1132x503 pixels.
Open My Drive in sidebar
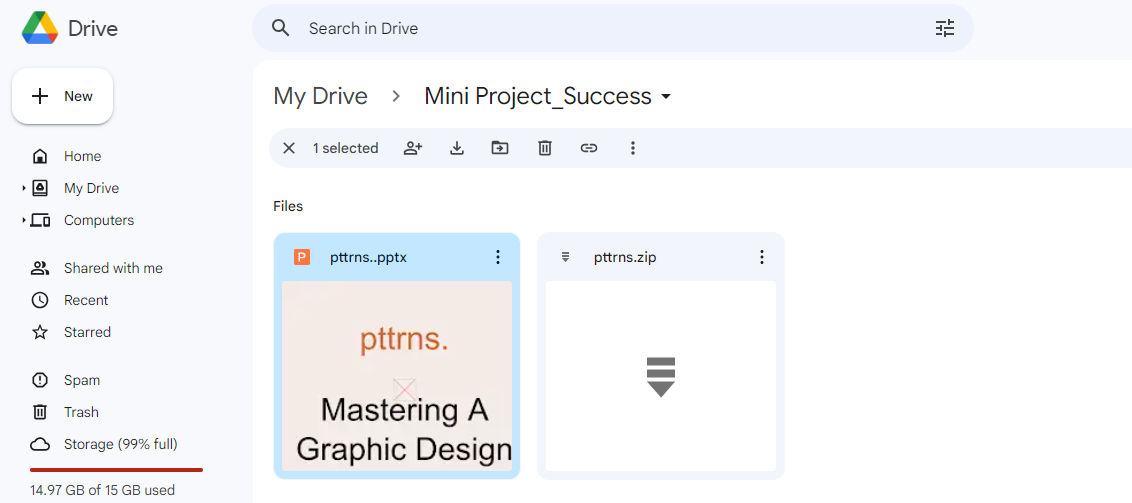click(x=91, y=188)
